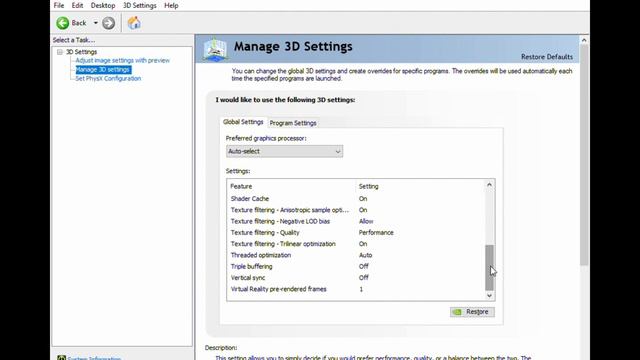Click the value 1 for VR pre-rendered frames
Image resolution: width=640 pixels, height=360 pixels.
pyautogui.click(x=361, y=289)
